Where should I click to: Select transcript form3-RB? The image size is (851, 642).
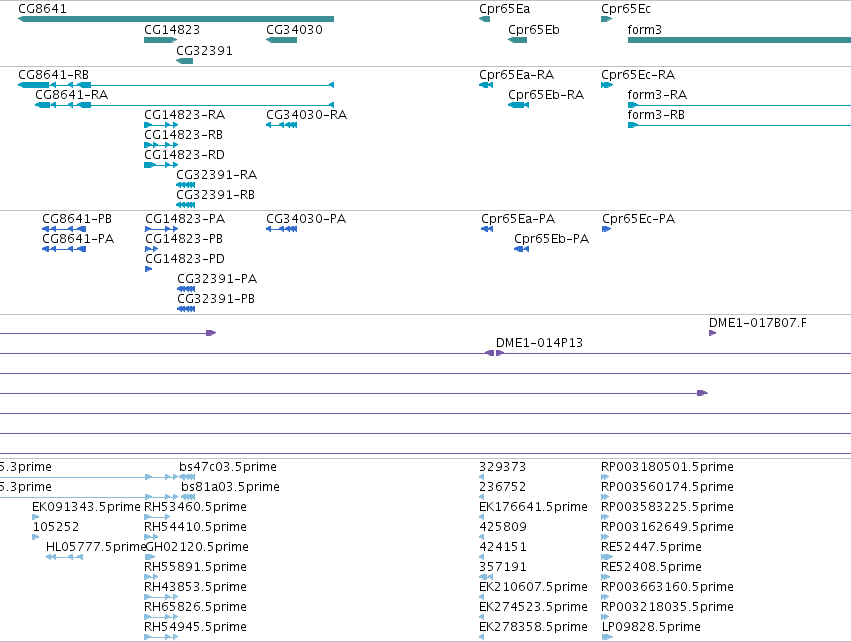pyautogui.click(x=739, y=125)
